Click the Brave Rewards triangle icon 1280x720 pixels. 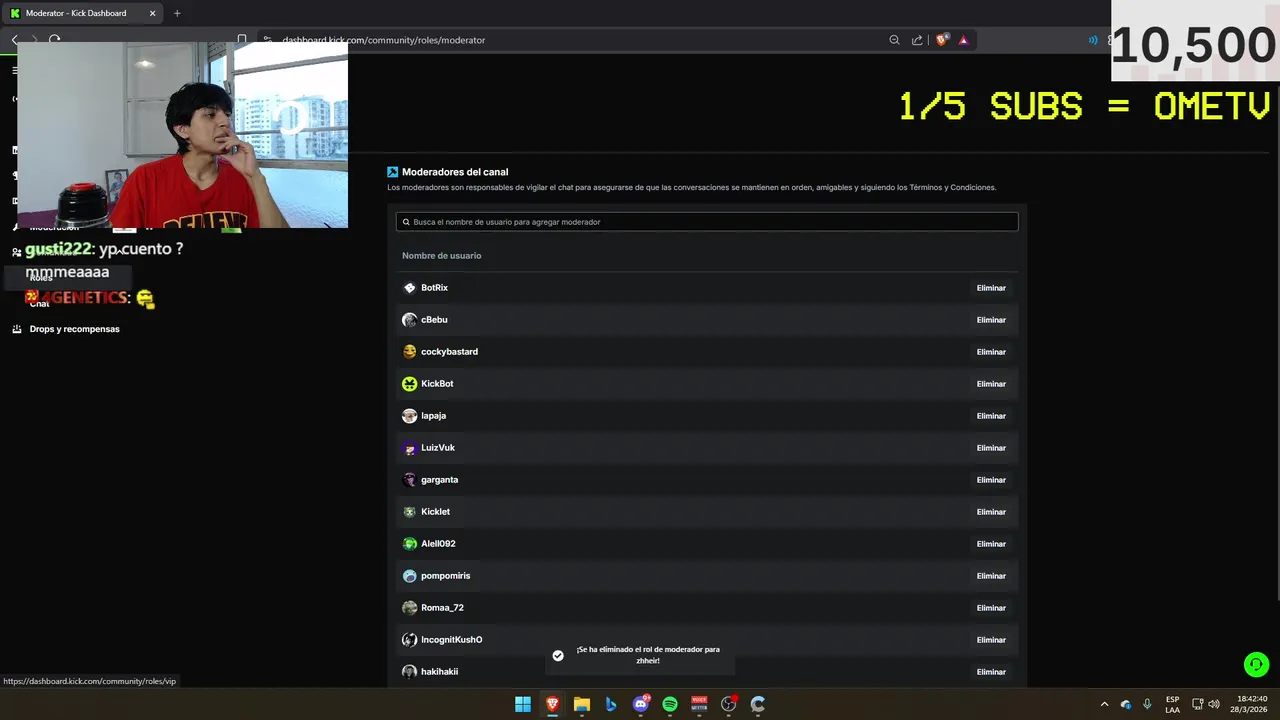tap(963, 40)
